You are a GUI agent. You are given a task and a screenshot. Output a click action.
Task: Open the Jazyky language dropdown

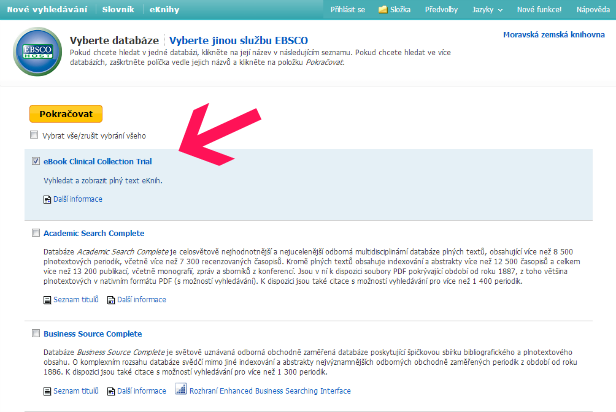click(487, 9)
